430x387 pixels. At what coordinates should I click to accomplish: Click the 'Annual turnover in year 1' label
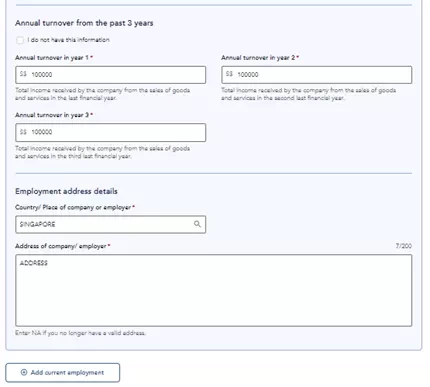52,58
